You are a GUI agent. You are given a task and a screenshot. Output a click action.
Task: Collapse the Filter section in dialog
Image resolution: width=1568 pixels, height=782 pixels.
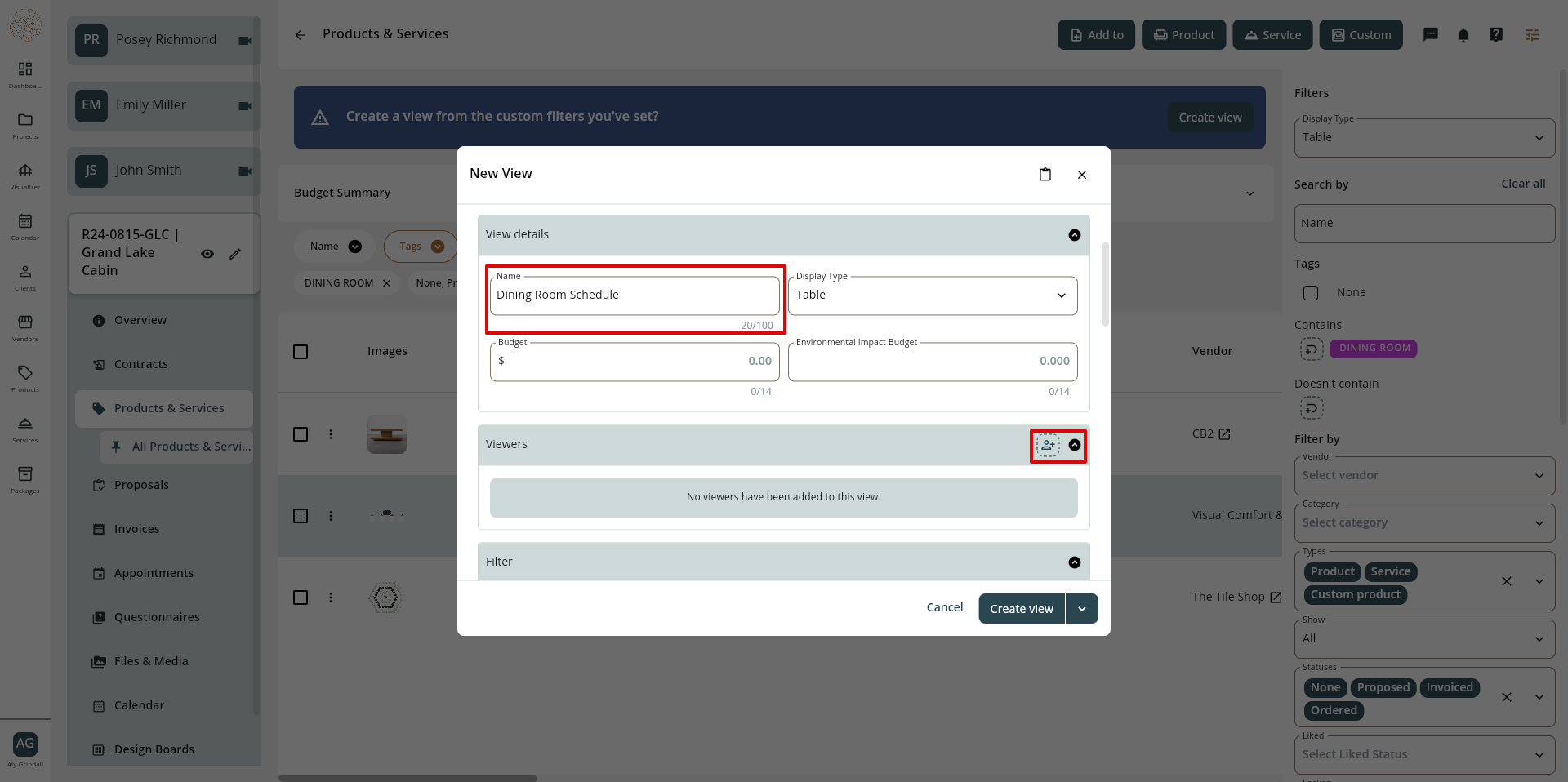pyautogui.click(x=1075, y=562)
